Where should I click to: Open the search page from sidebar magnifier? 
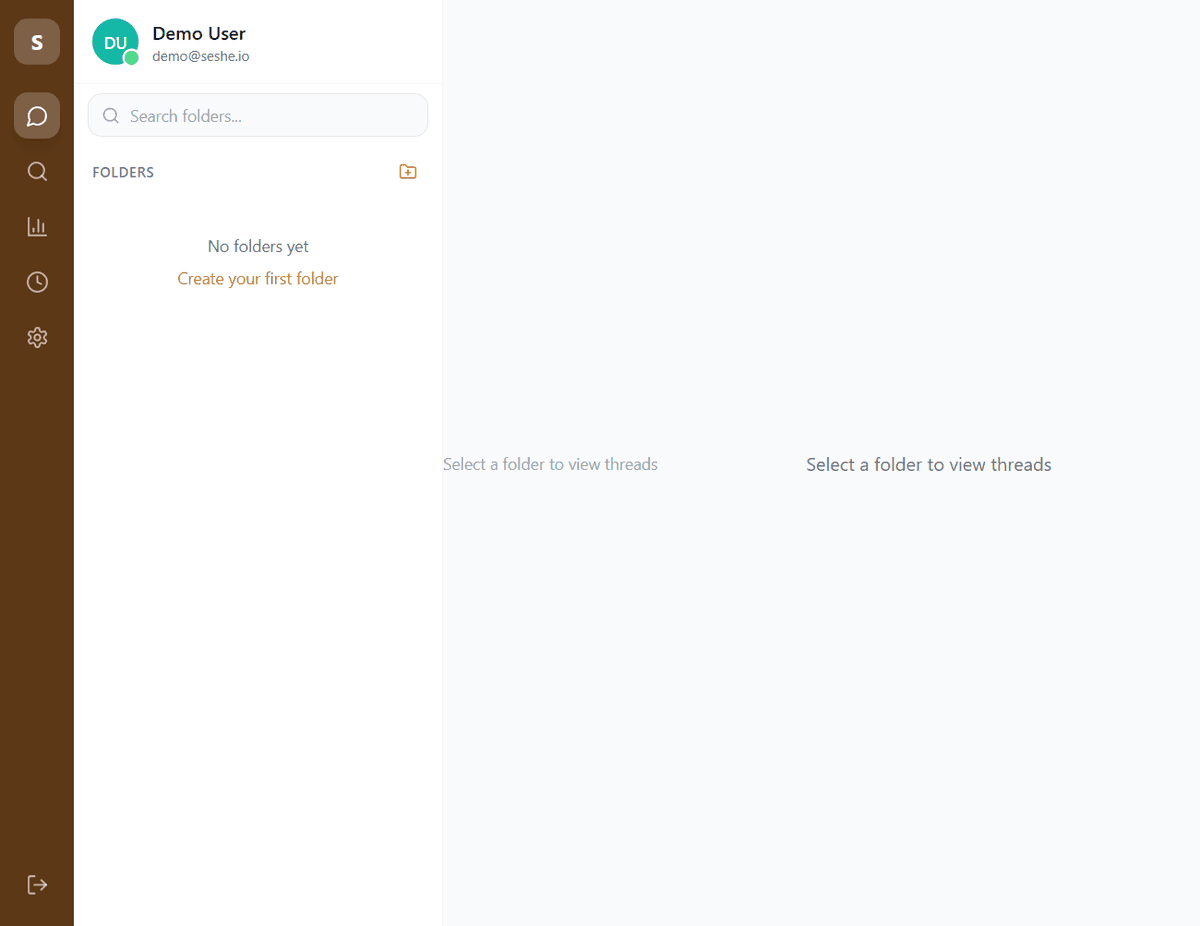point(37,171)
